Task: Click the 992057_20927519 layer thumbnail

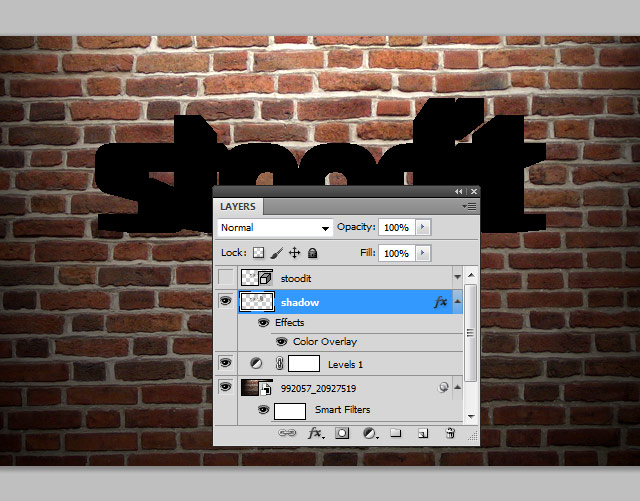Action: 257,387
